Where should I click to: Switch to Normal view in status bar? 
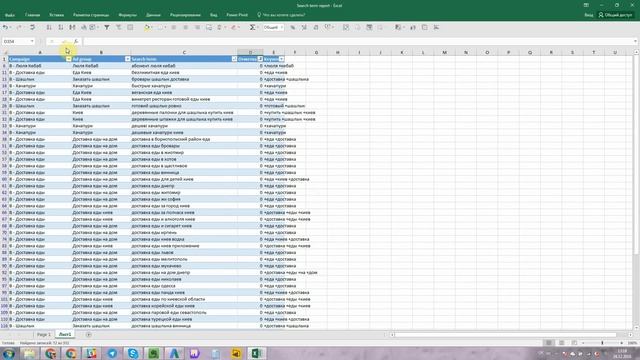click(x=549, y=343)
